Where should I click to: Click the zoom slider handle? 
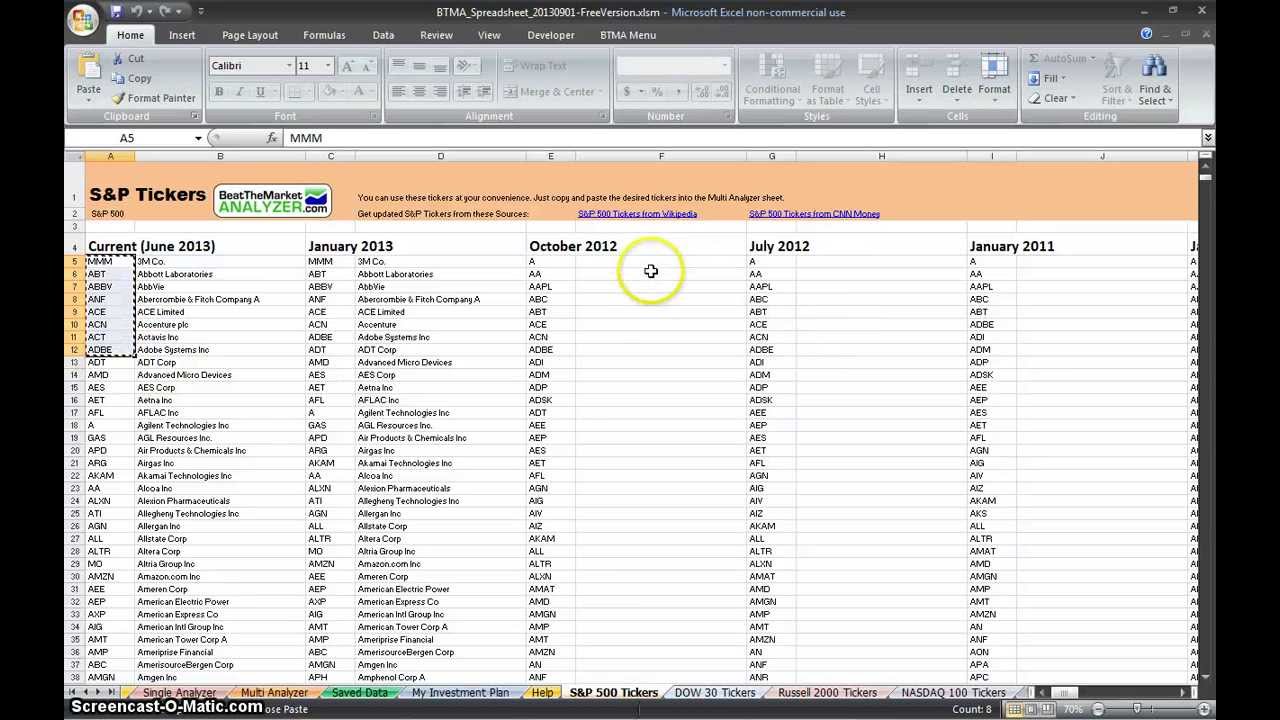click(1137, 709)
